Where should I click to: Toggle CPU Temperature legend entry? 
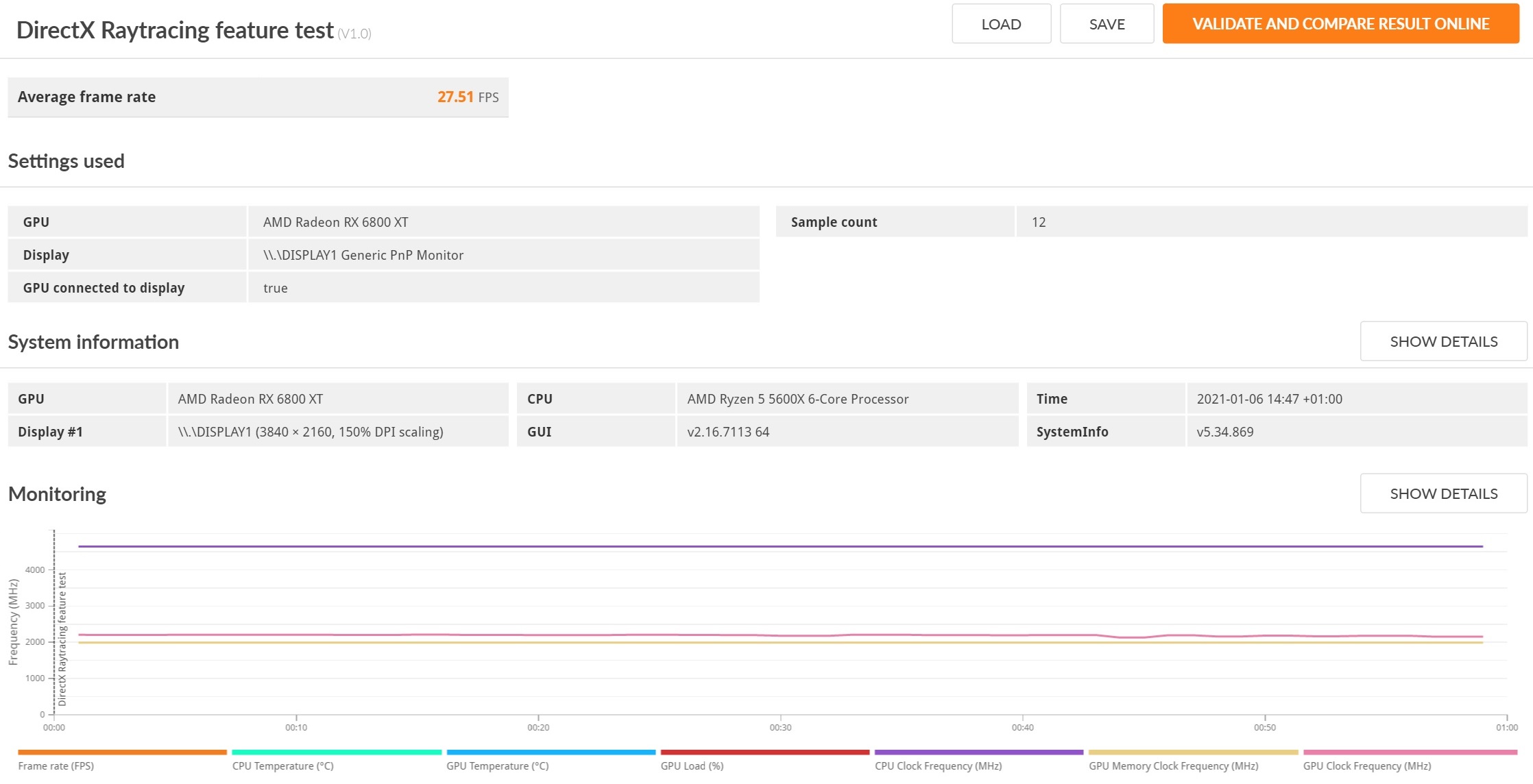pyautogui.click(x=337, y=761)
